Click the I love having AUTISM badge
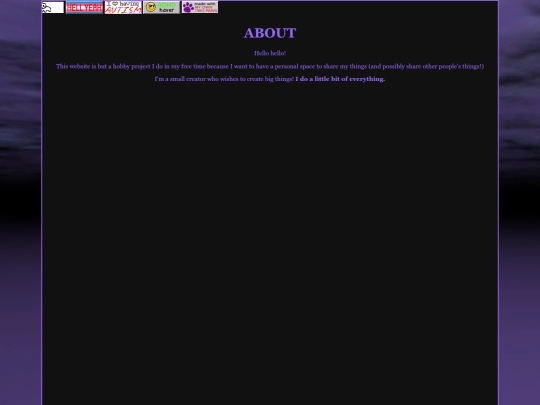 coord(123,7)
